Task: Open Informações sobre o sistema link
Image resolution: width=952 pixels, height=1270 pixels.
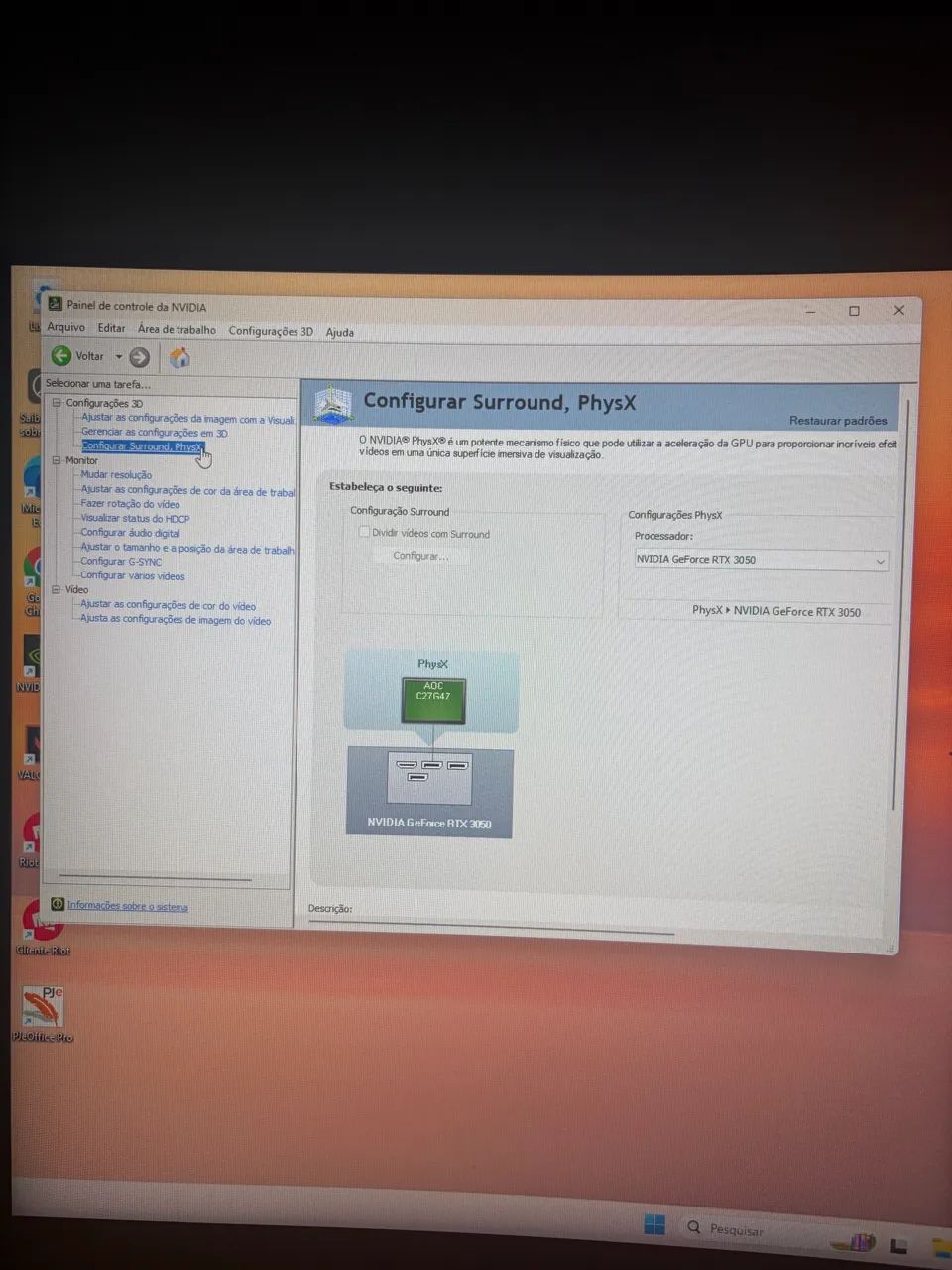Action: 127,906
